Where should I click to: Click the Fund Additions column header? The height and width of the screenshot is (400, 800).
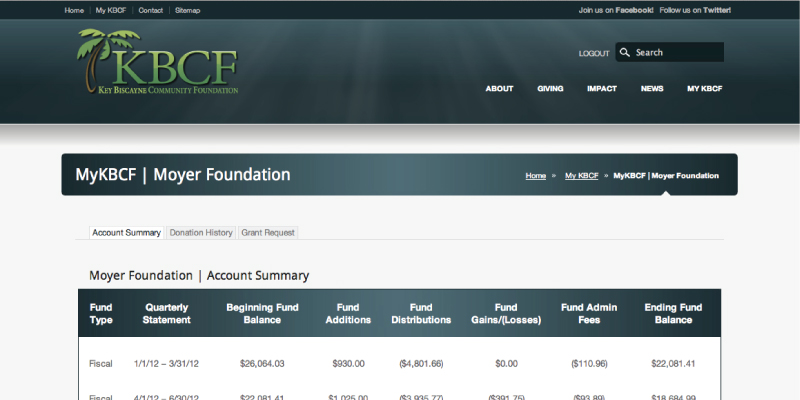(348, 314)
